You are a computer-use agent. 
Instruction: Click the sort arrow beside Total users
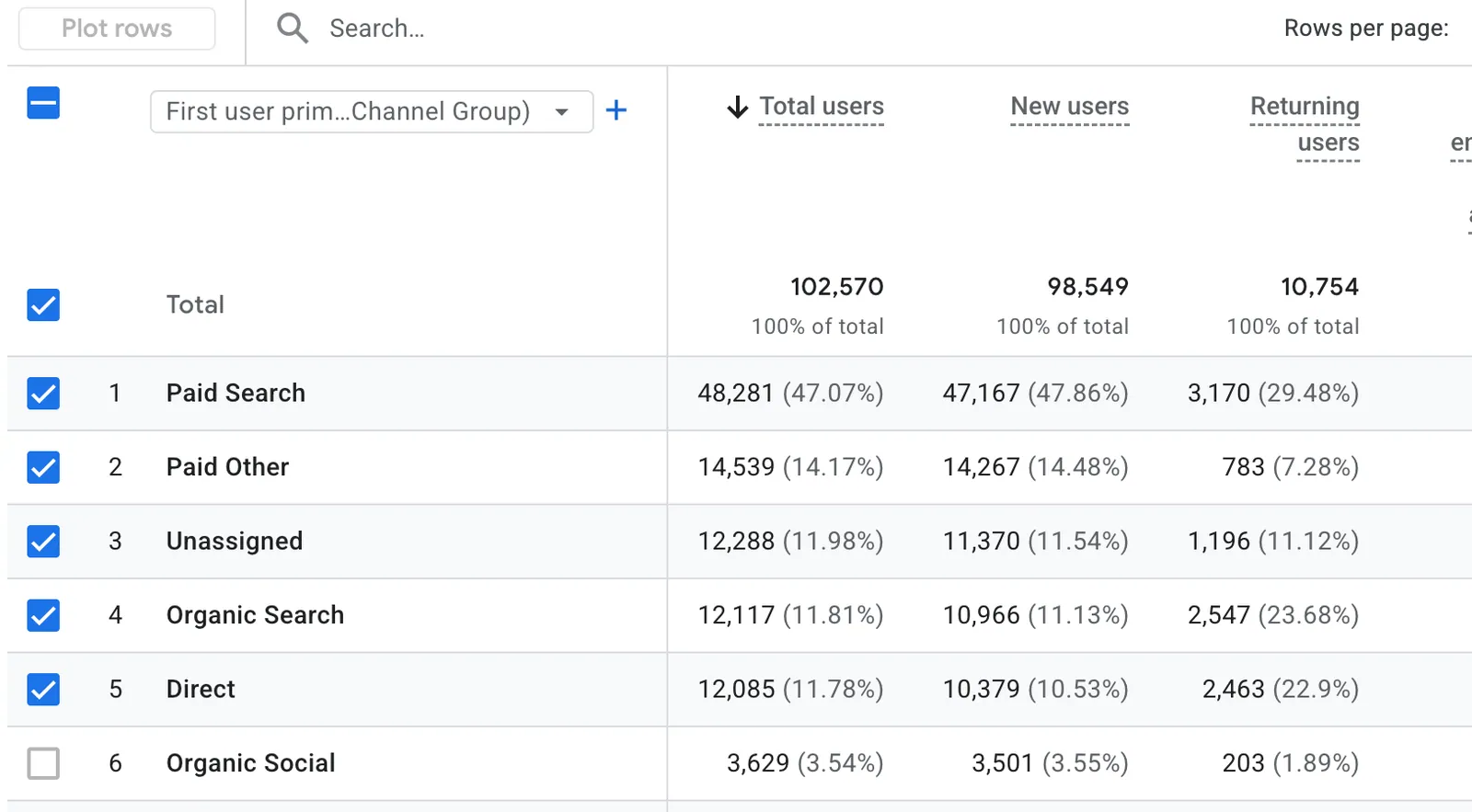pos(737,108)
